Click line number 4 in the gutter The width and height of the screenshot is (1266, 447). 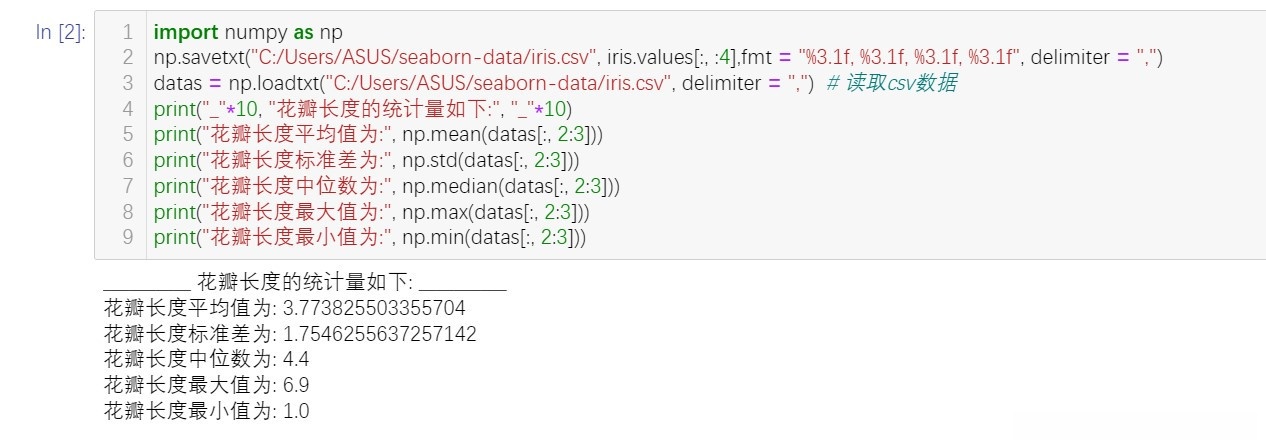pos(127,109)
